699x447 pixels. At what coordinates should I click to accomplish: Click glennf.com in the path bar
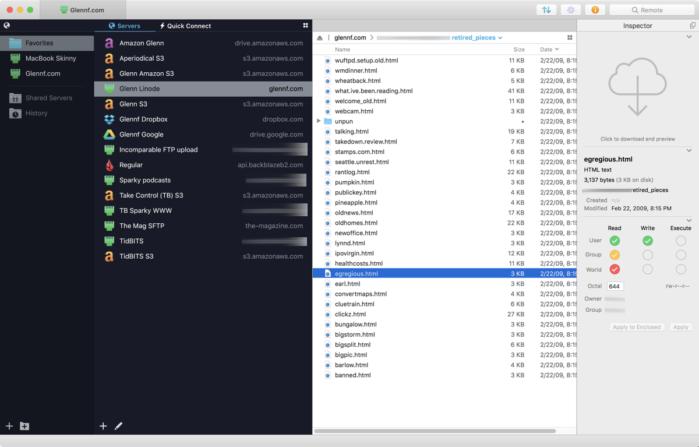click(350, 38)
